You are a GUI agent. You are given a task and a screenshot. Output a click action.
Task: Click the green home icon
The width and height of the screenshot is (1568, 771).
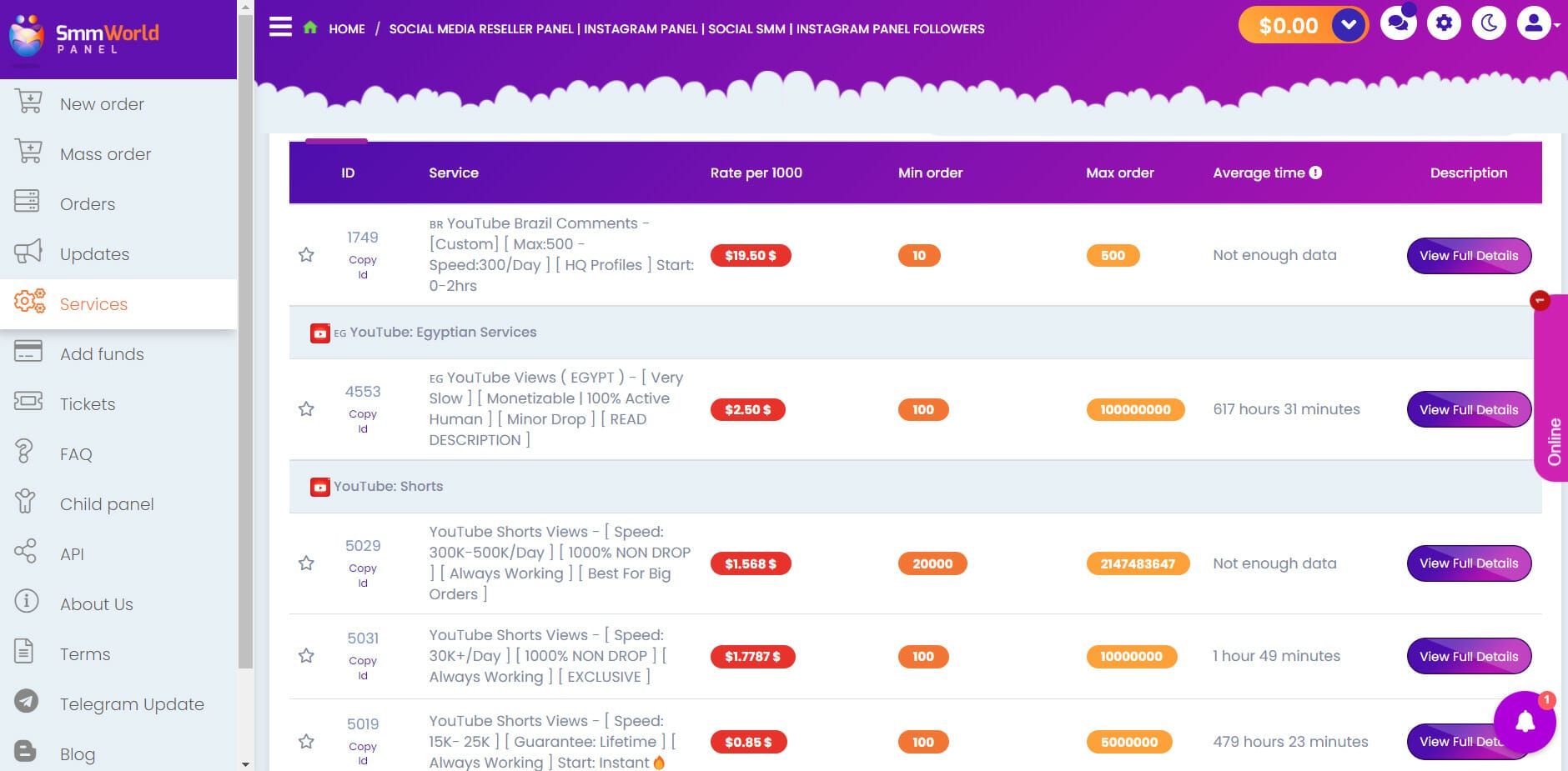310,28
